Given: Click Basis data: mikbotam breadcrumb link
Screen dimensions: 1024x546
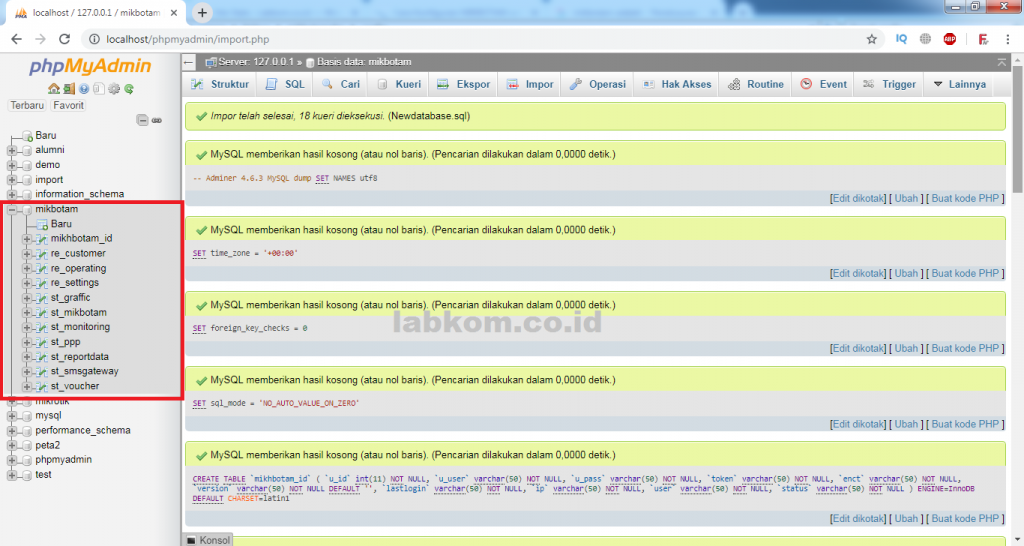Looking at the screenshot, I should click(x=364, y=62).
